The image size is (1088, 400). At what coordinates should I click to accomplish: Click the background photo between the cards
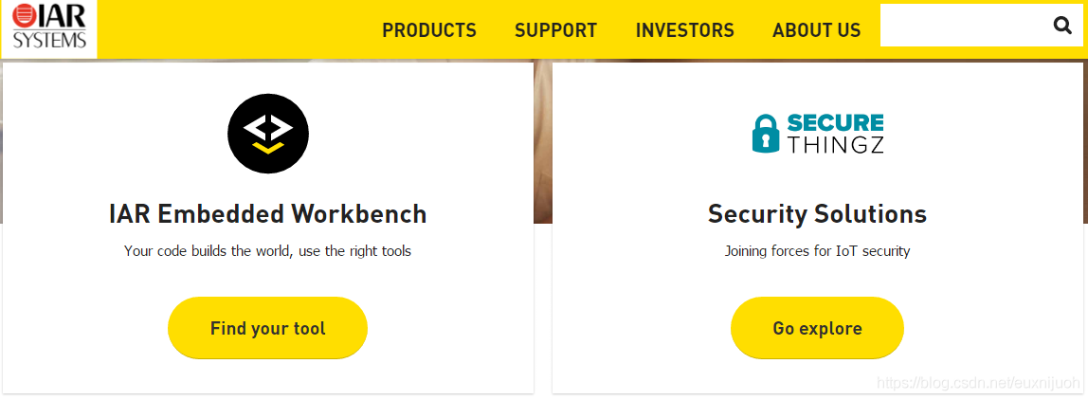click(543, 140)
